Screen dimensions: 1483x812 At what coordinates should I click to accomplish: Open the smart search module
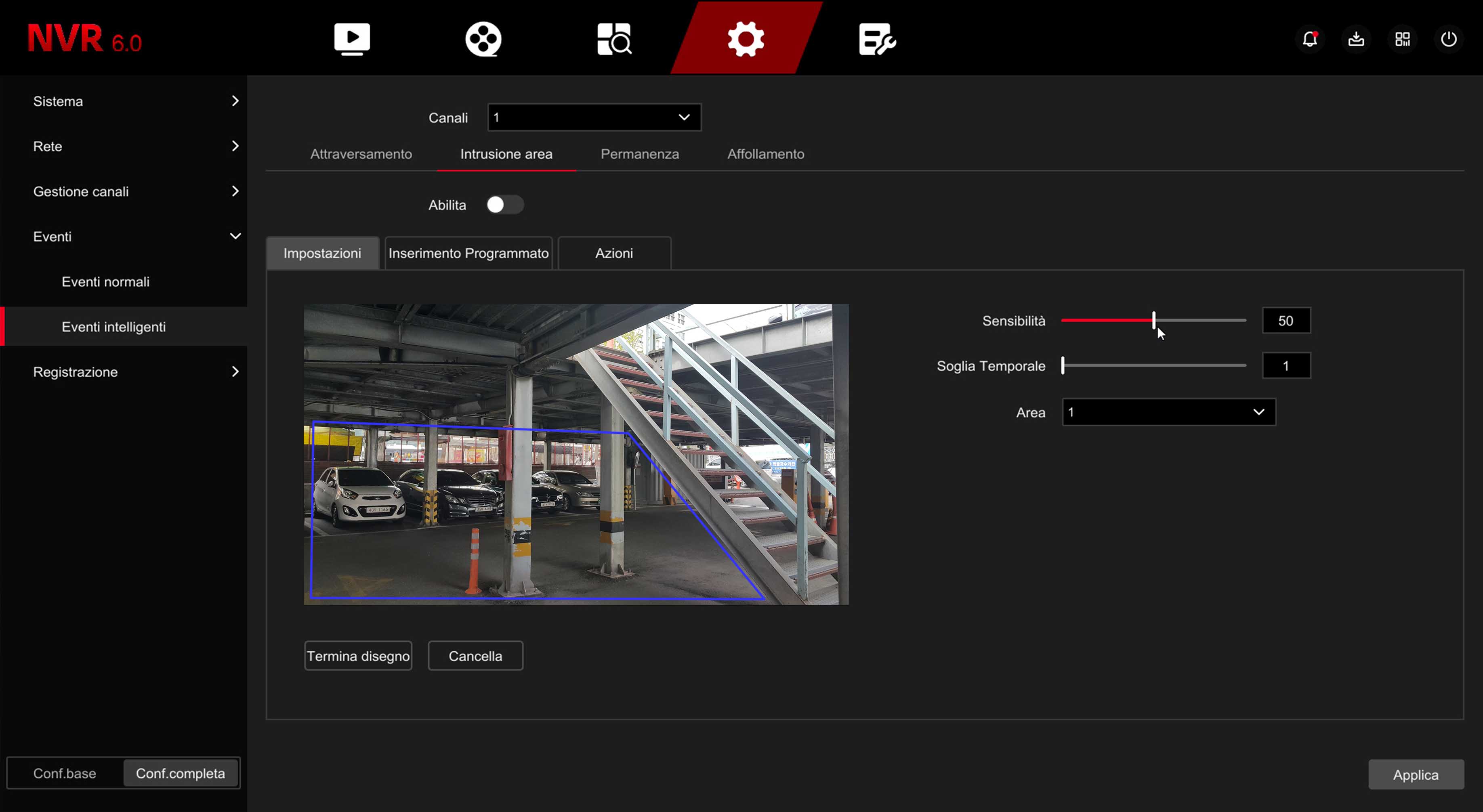pos(614,38)
